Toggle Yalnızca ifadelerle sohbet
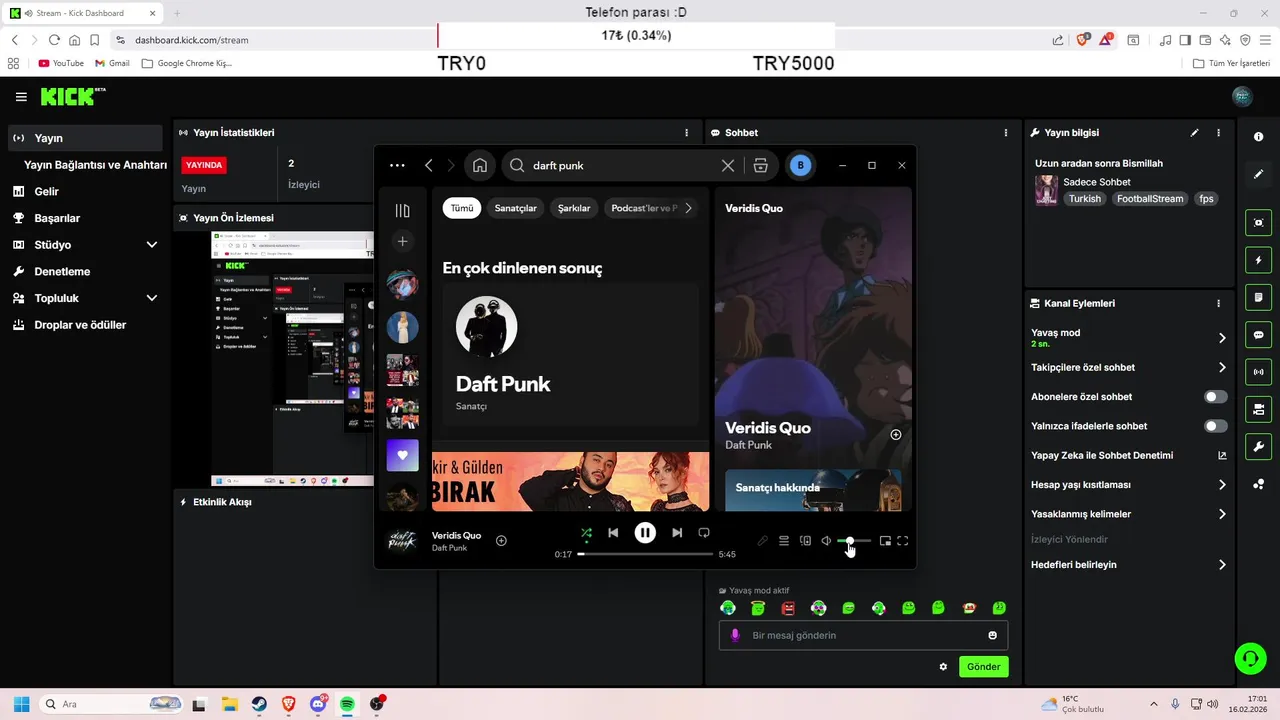Screen dimensions: 1280x720 pyautogui.click(x=1215, y=426)
